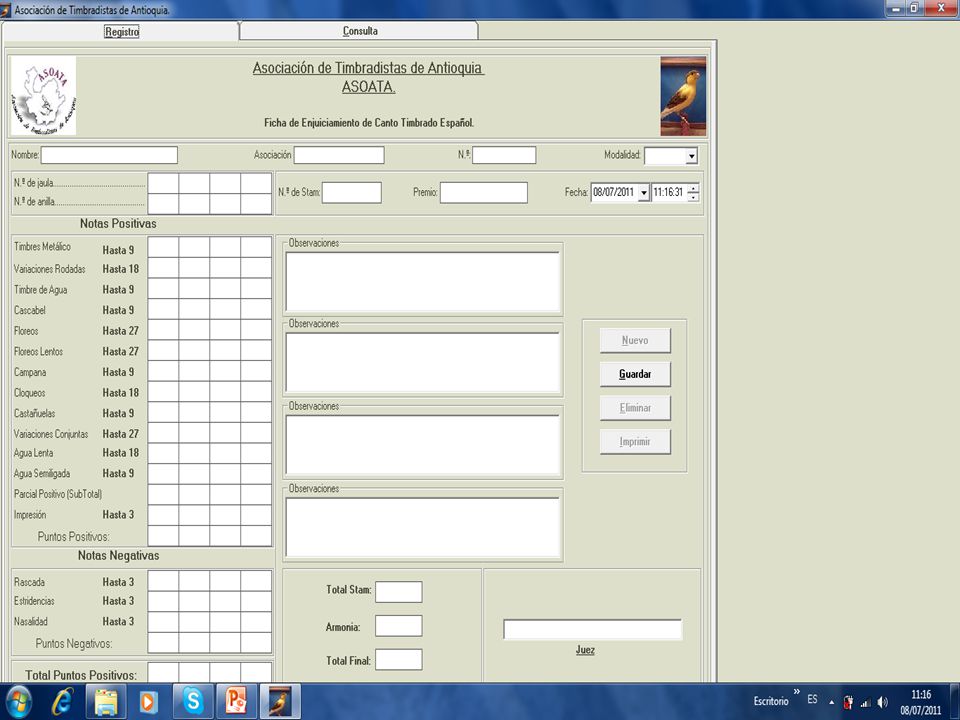
Task: Focus the N.º de Stam field
Action: click(x=351, y=192)
